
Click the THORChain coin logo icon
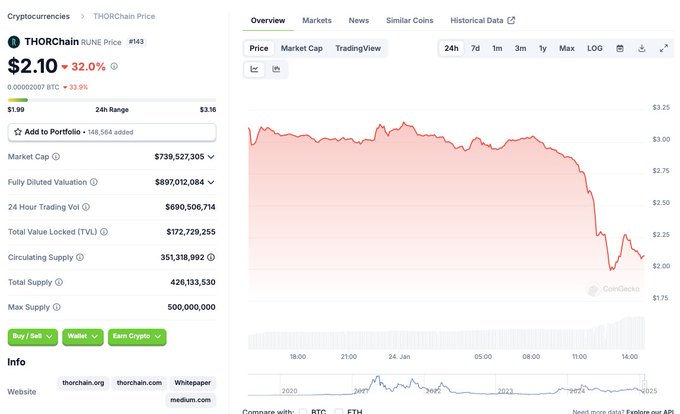(x=14, y=42)
